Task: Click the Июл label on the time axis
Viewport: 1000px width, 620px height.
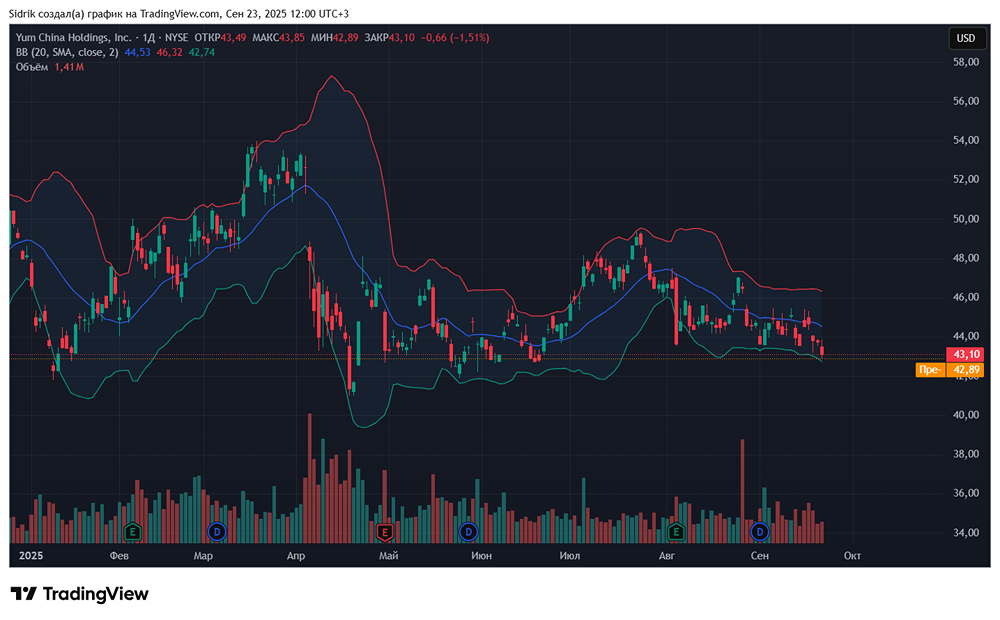Action: coord(570,556)
